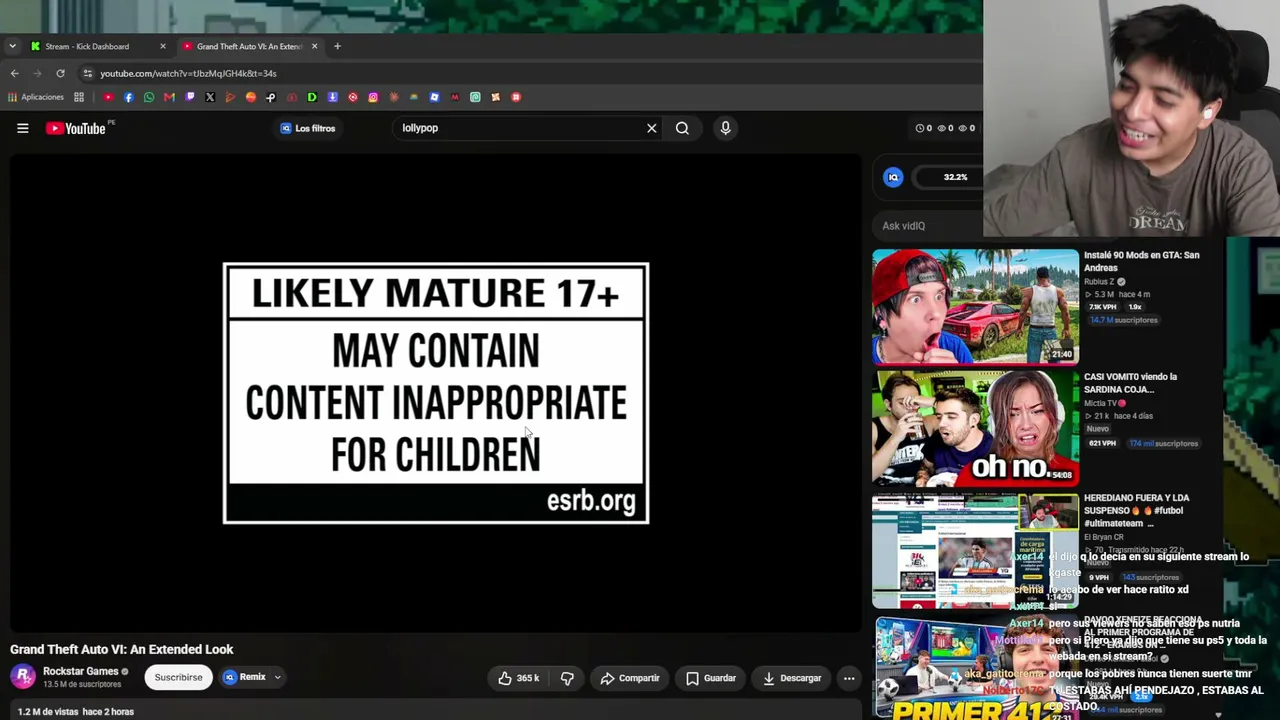Open 'CASI VOMITO viendo la SARDINA COJA' title
This screenshot has width=1280, height=720.
pyautogui.click(x=1130, y=383)
